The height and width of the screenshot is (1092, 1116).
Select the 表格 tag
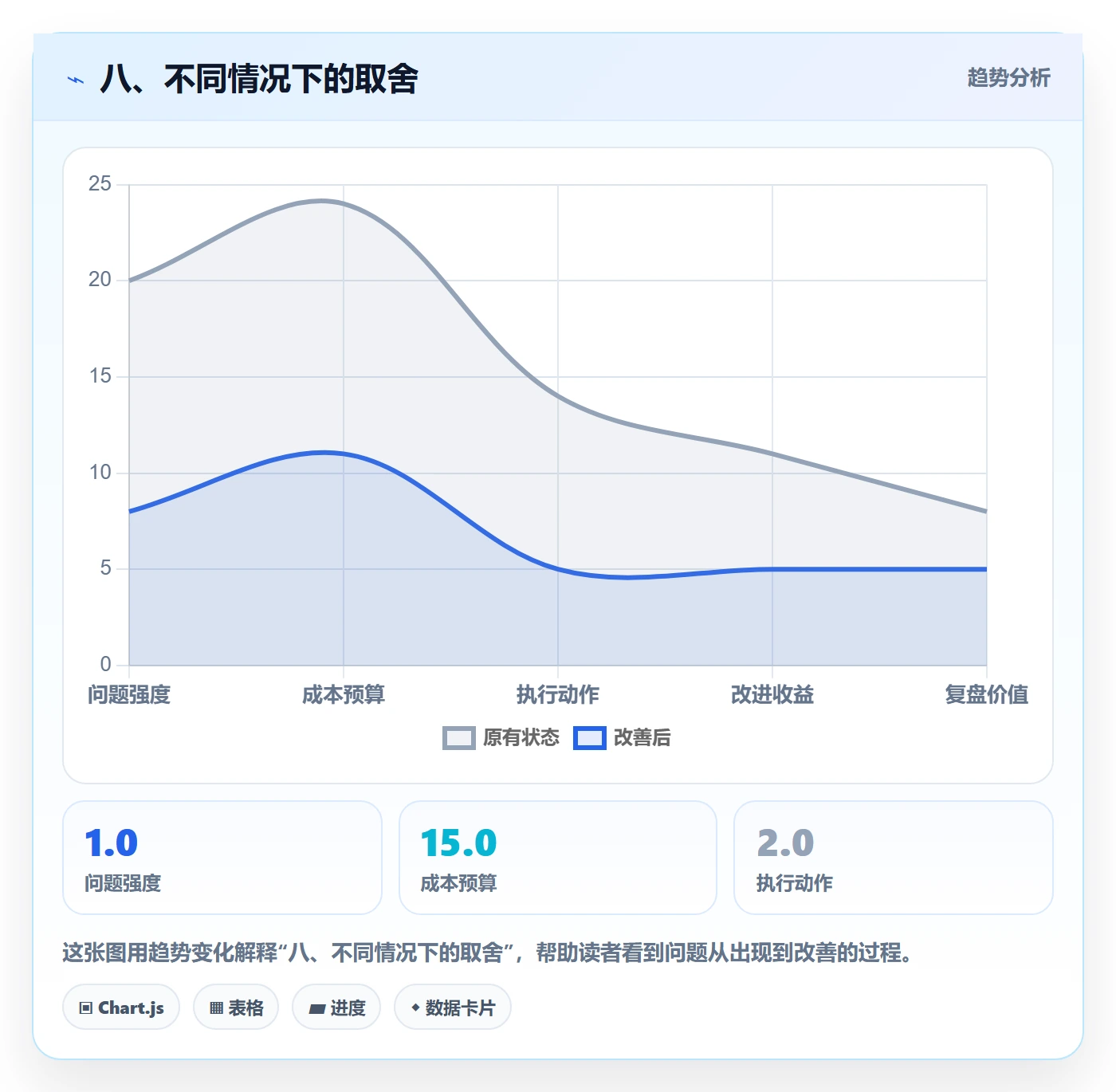point(236,1008)
